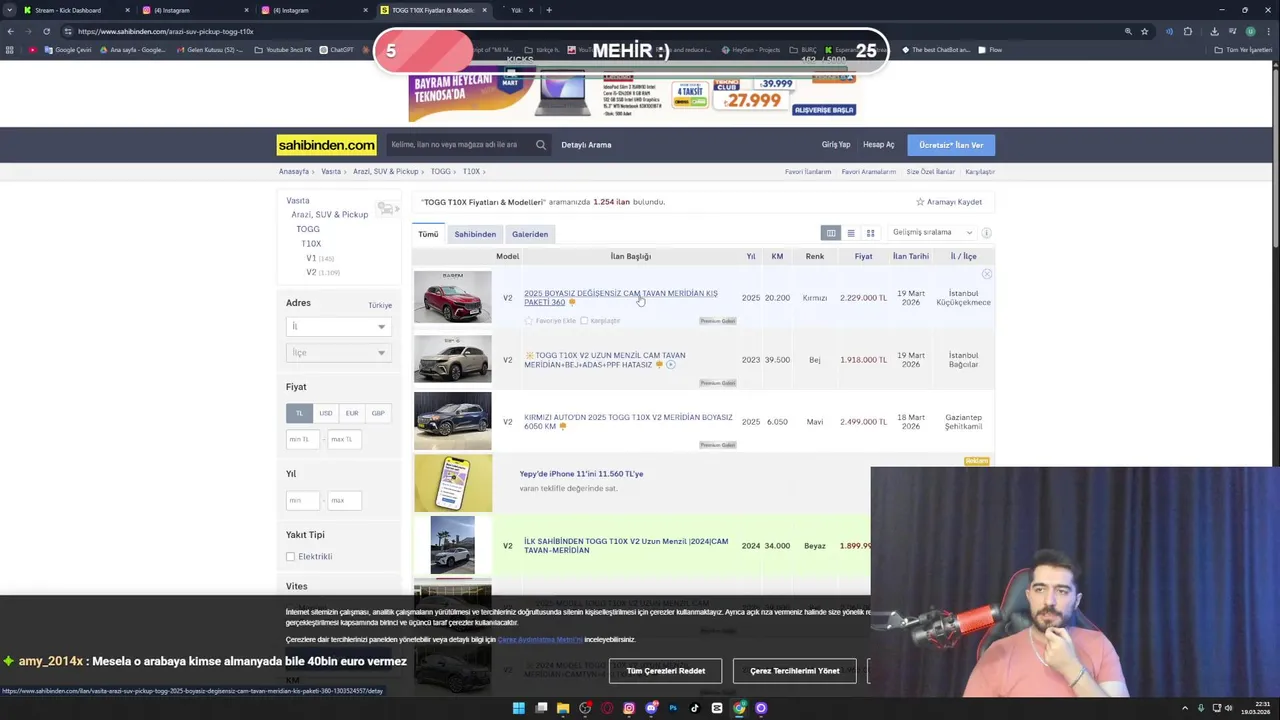Select the grid gallery view icon
Screen dimensions: 1280x720
coord(870,233)
